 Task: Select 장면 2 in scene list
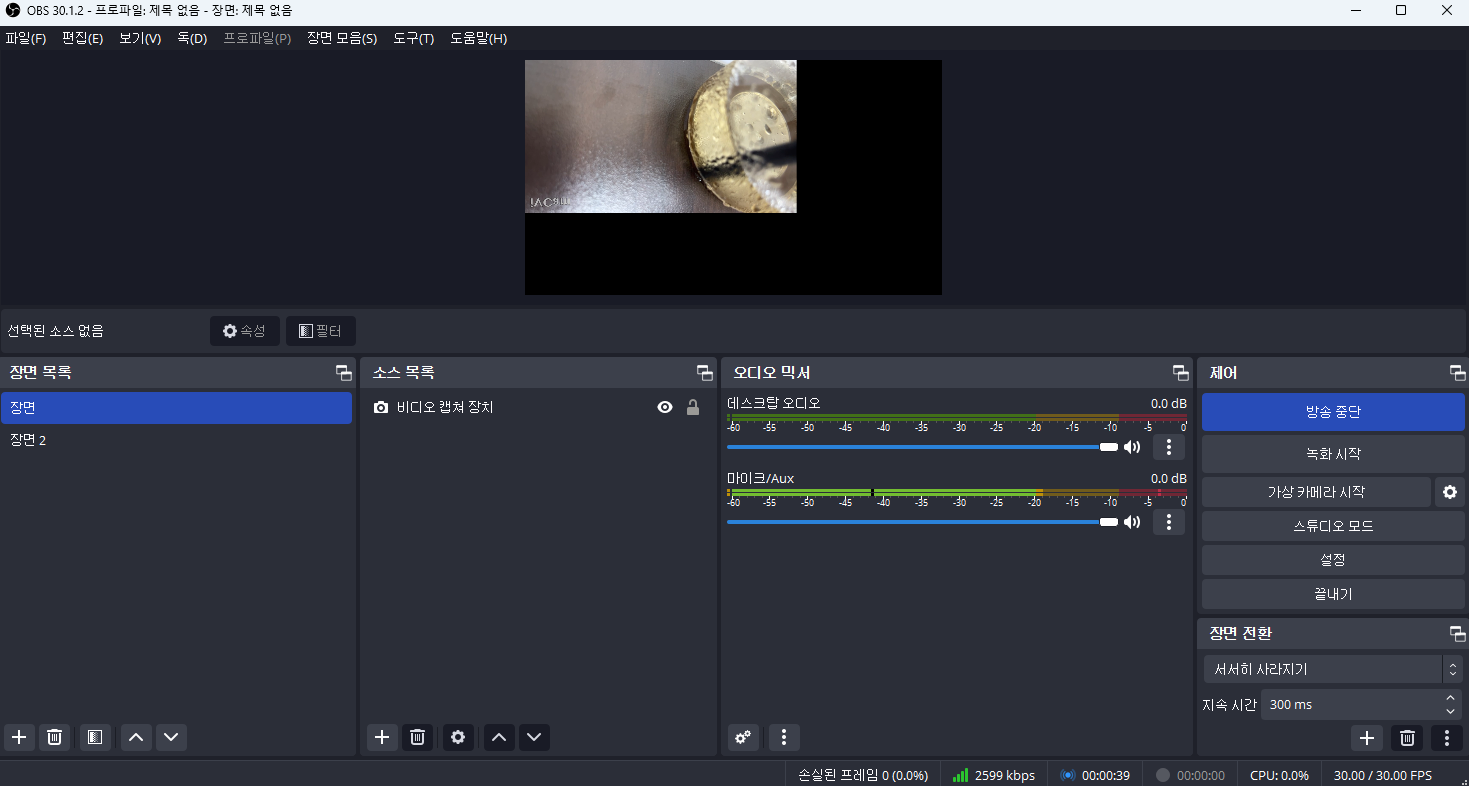pyautogui.click(x=176, y=440)
